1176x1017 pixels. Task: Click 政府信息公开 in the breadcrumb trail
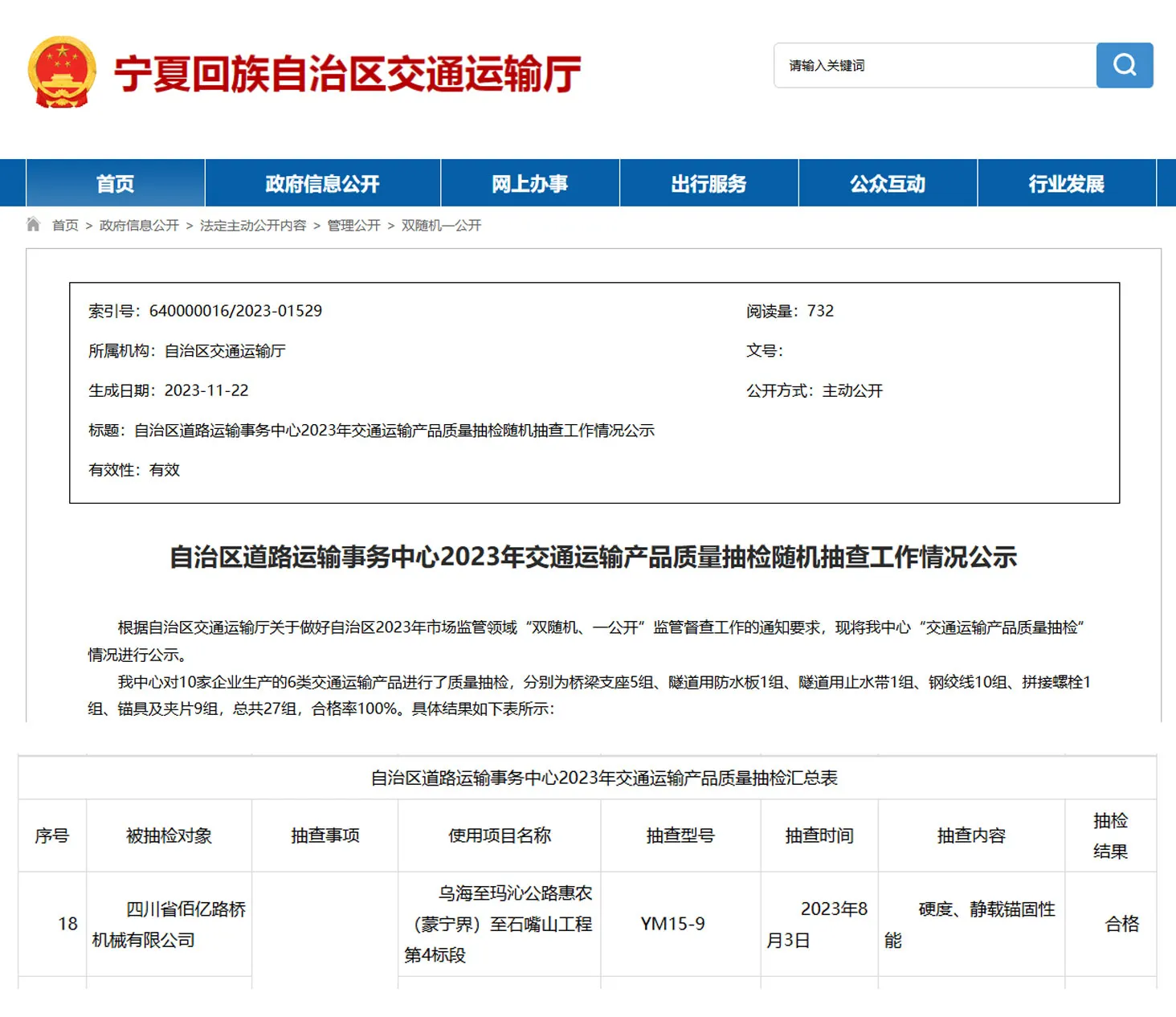click(139, 226)
